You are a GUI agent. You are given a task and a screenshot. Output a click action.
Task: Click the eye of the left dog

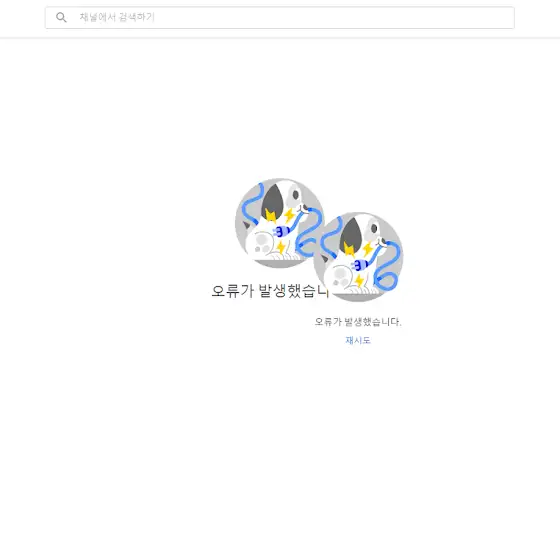(x=296, y=195)
